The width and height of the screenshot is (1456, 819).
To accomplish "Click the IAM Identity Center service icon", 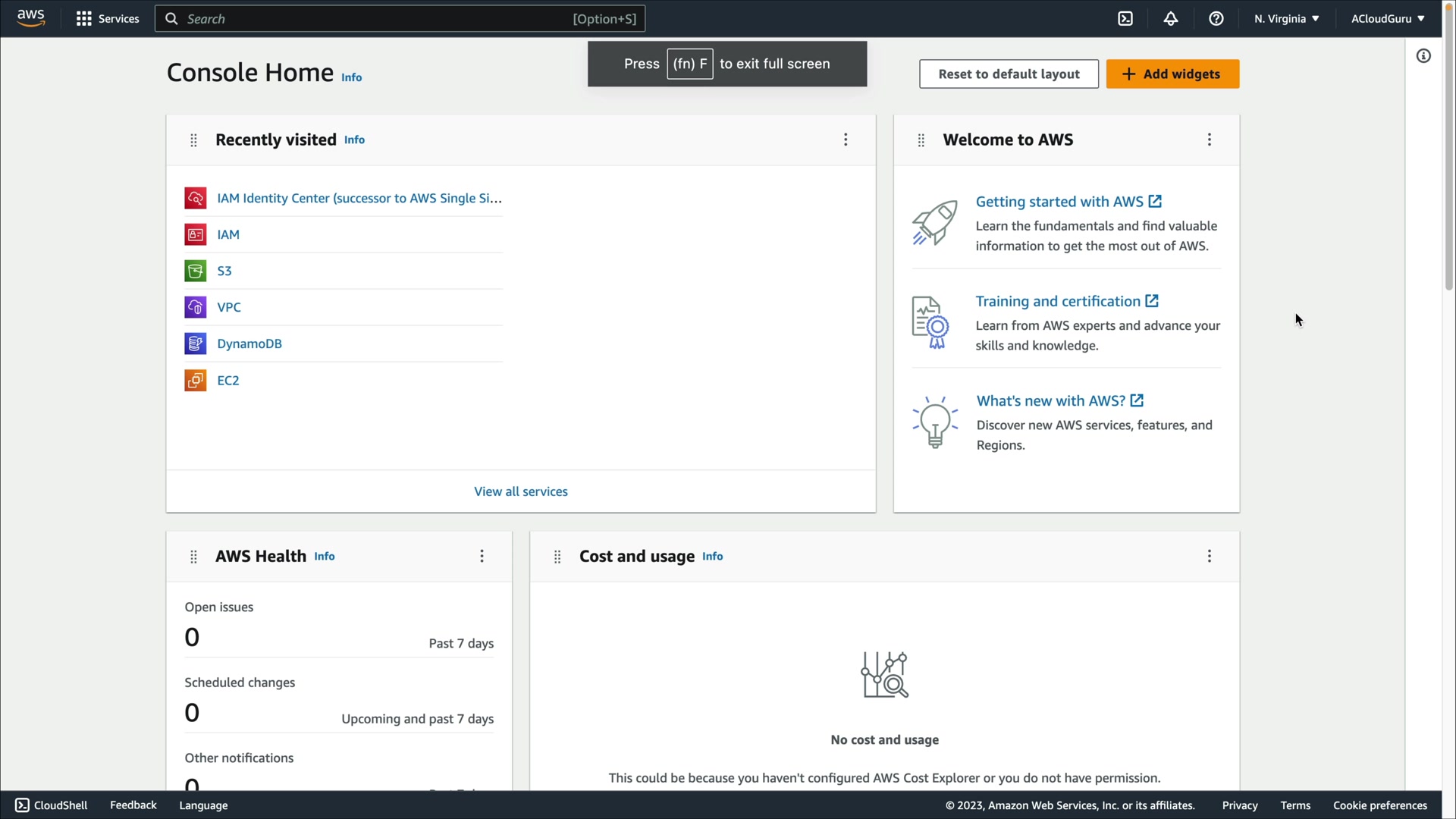I will point(195,198).
